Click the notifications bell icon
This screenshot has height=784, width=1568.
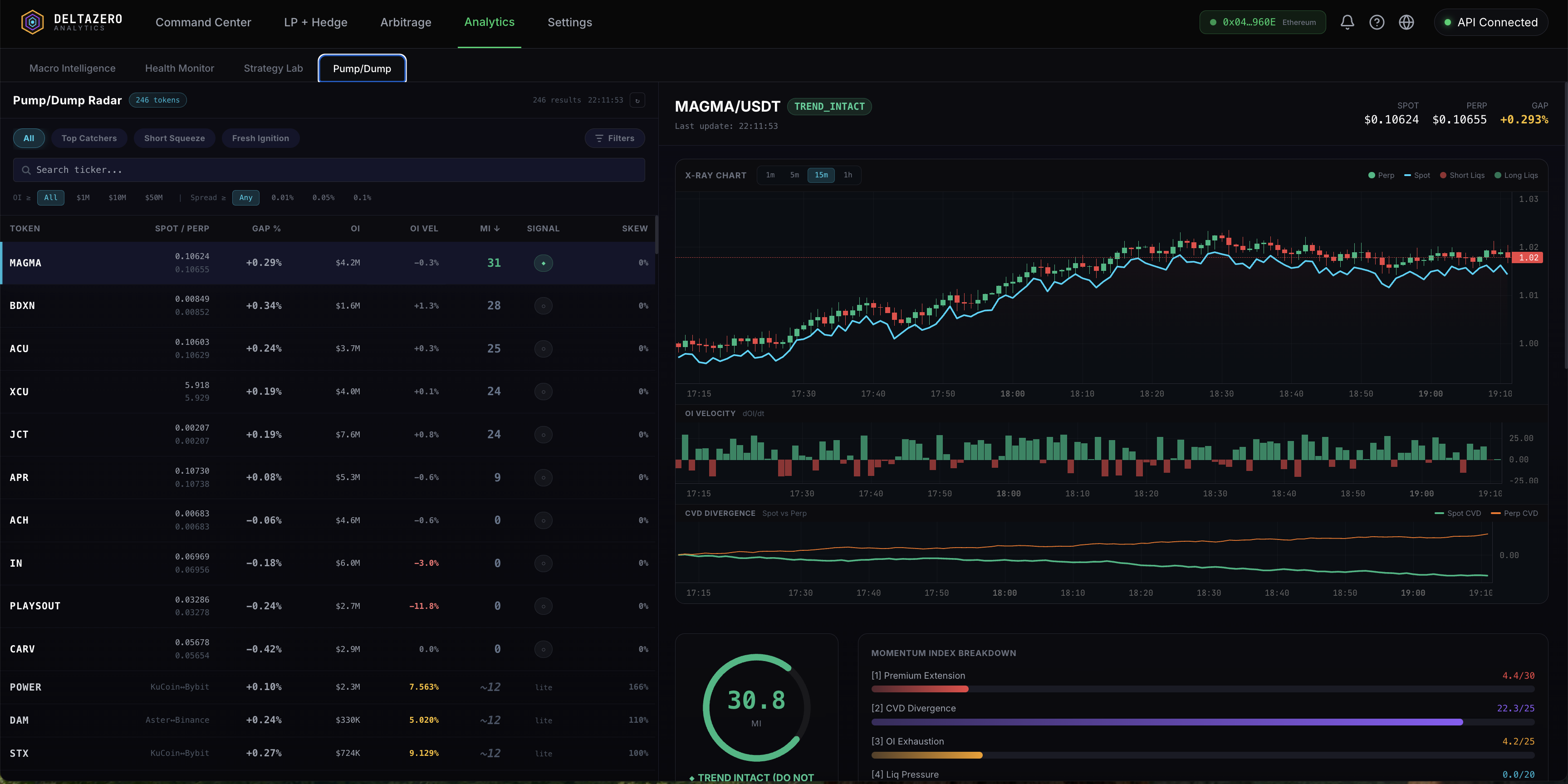[x=1347, y=23]
